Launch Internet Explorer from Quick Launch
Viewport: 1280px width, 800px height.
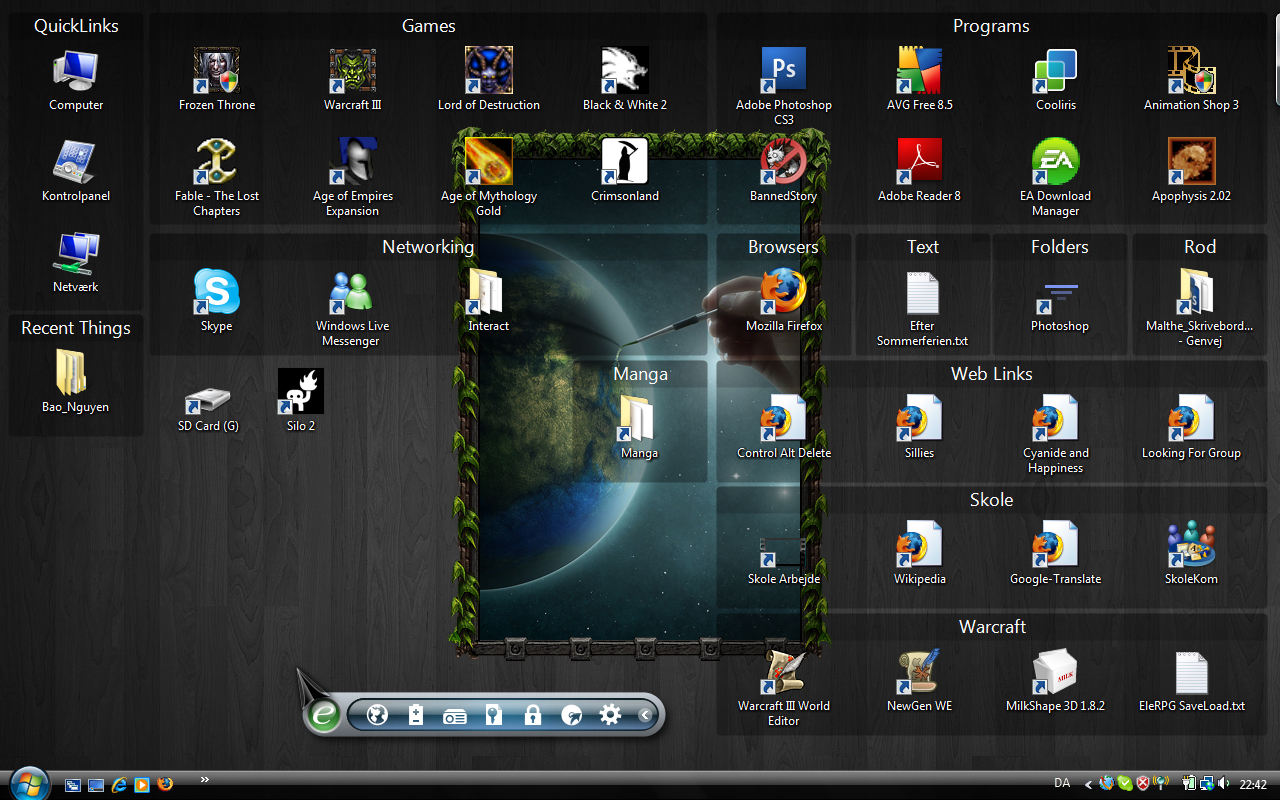pyautogui.click(x=119, y=785)
